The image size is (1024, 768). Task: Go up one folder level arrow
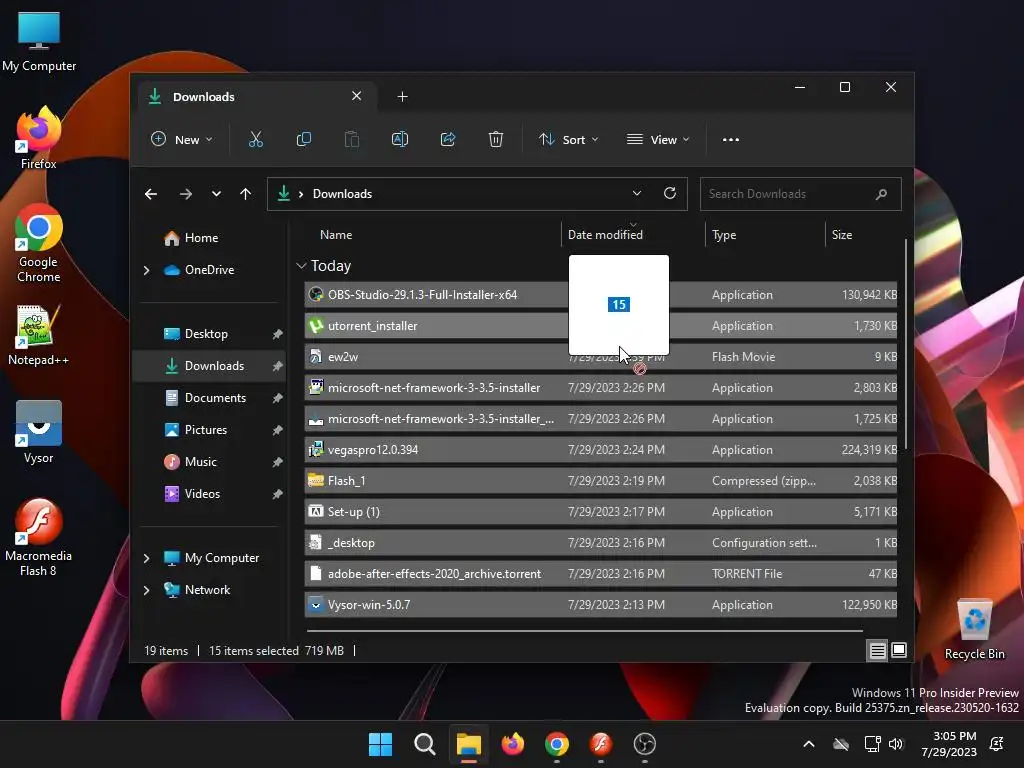coord(246,194)
